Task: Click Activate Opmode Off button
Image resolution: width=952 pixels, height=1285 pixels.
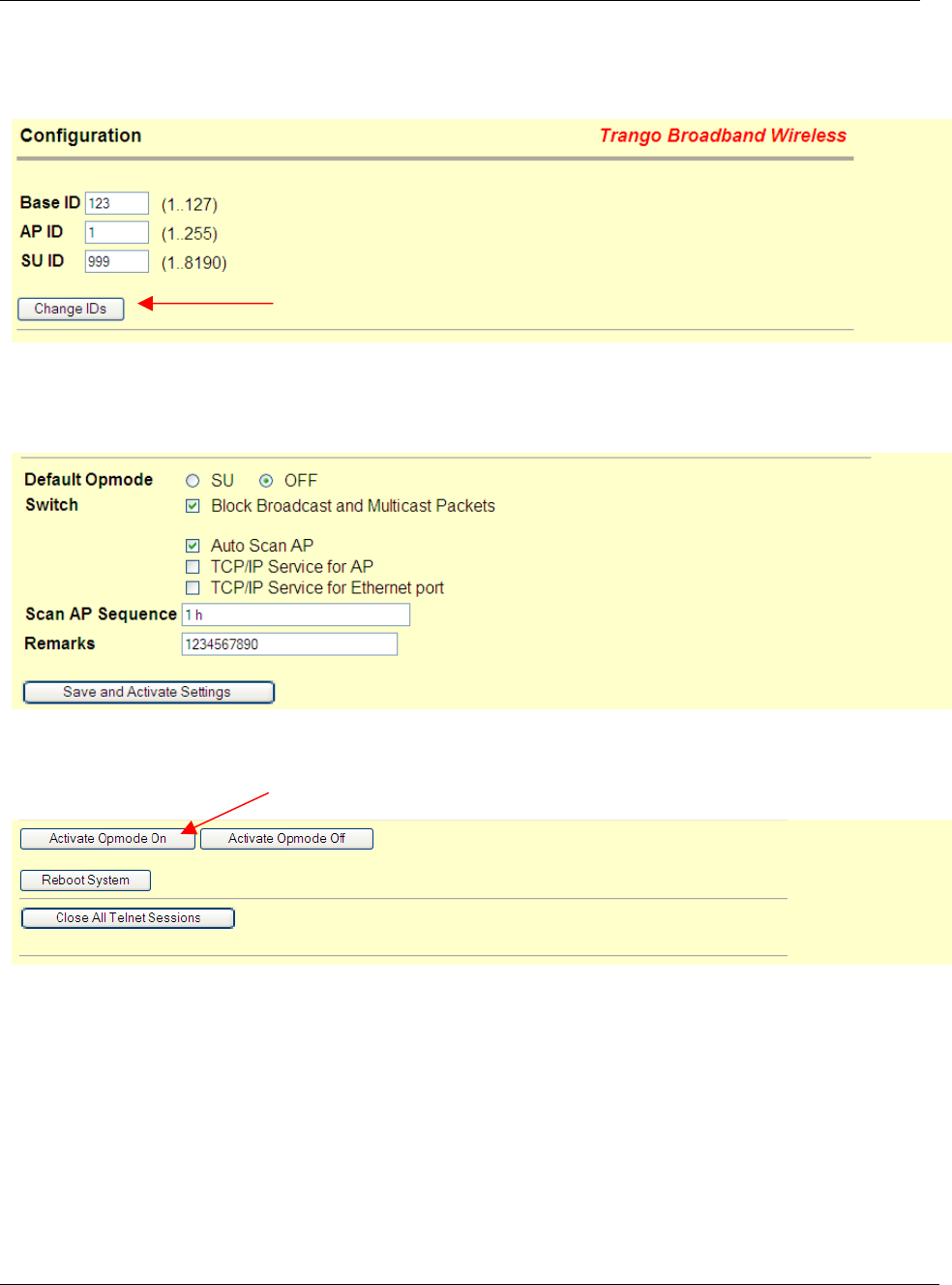Action: tap(286, 839)
